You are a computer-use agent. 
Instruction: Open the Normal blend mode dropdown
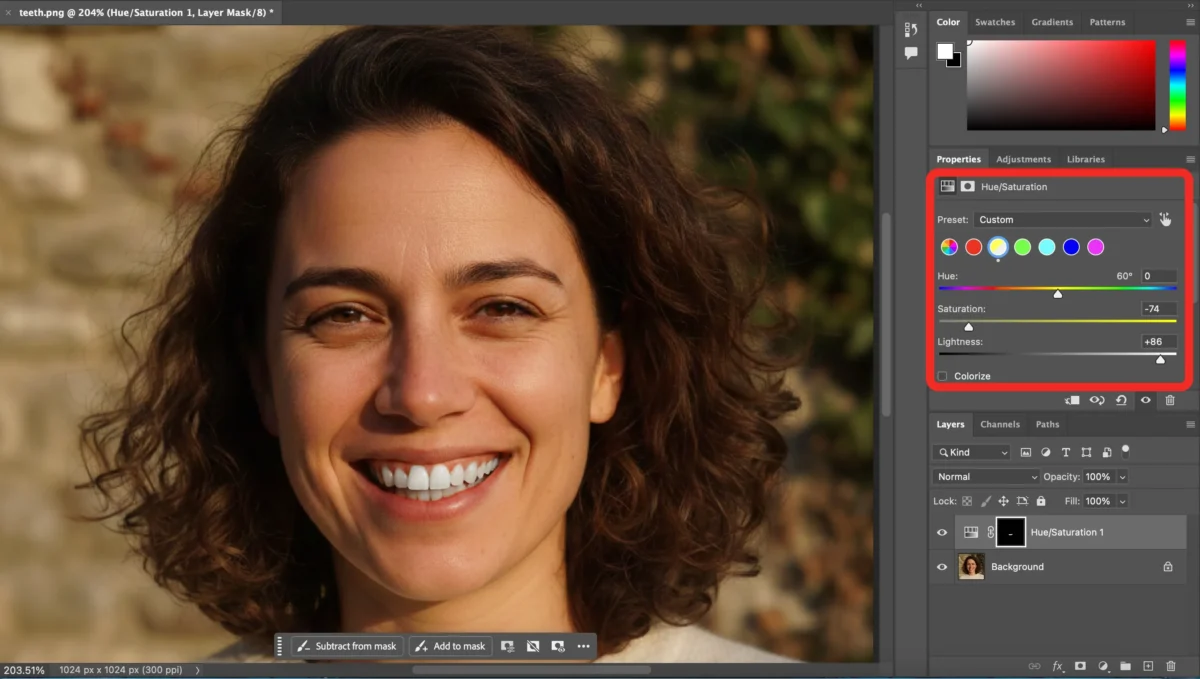point(985,476)
